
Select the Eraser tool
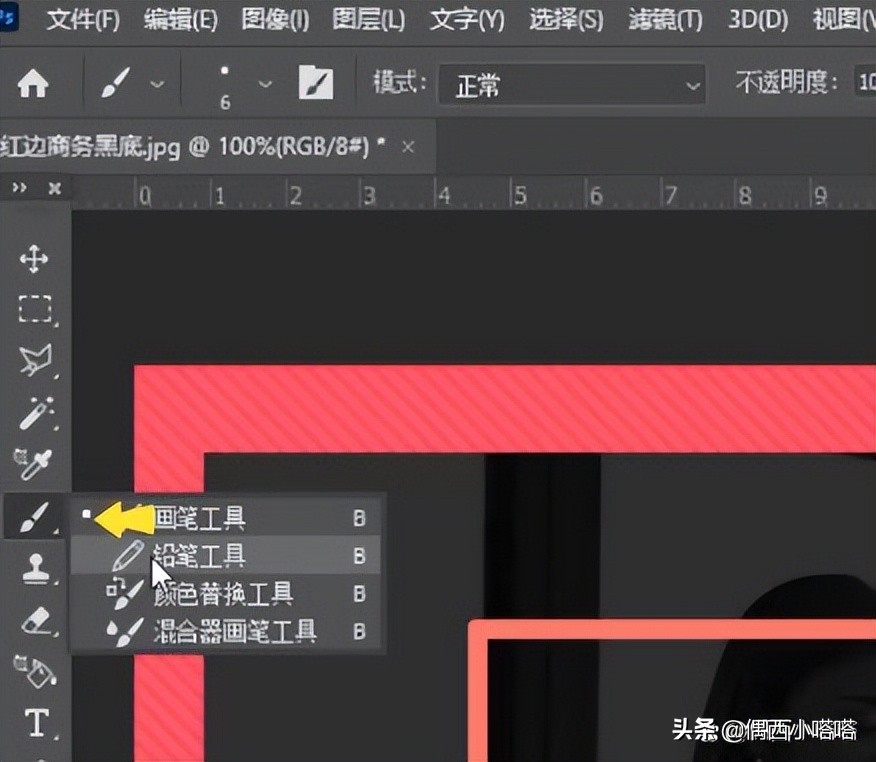pos(34,622)
